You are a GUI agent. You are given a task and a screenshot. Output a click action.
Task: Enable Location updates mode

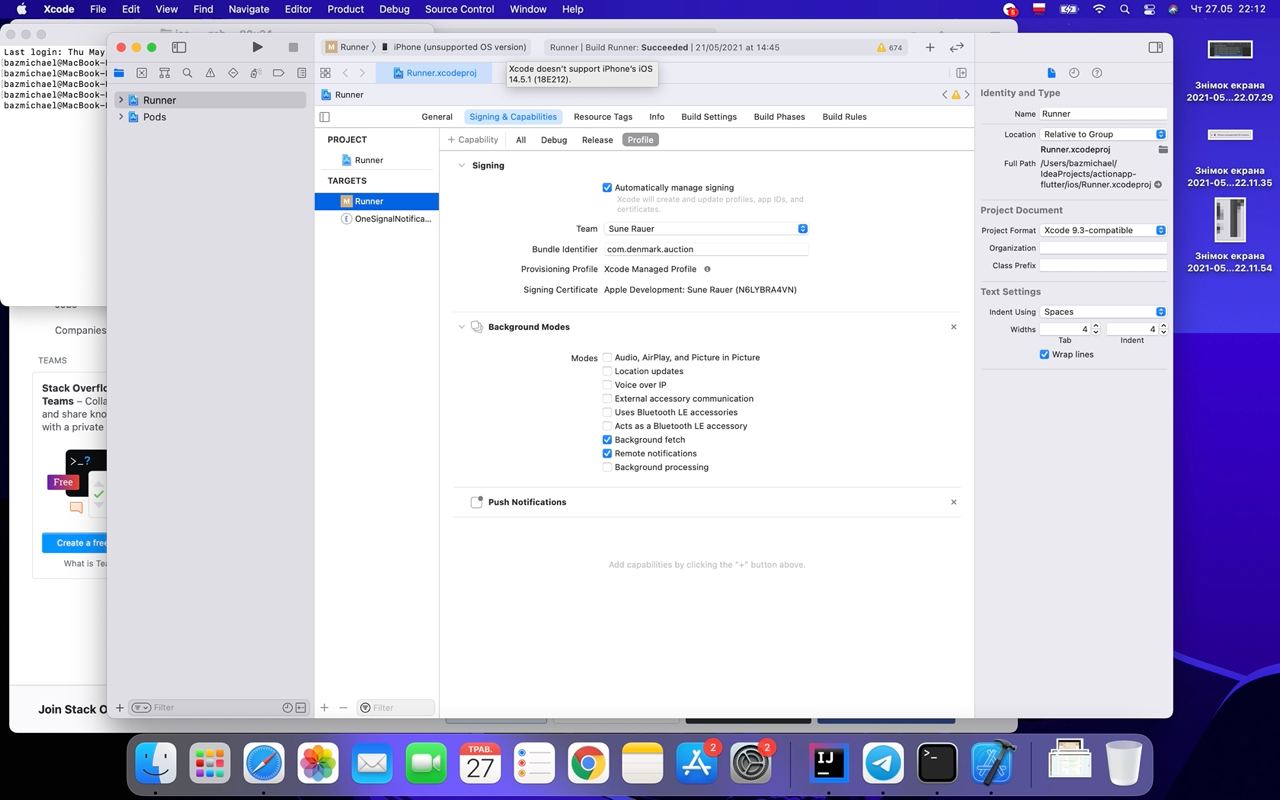(x=607, y=371)
